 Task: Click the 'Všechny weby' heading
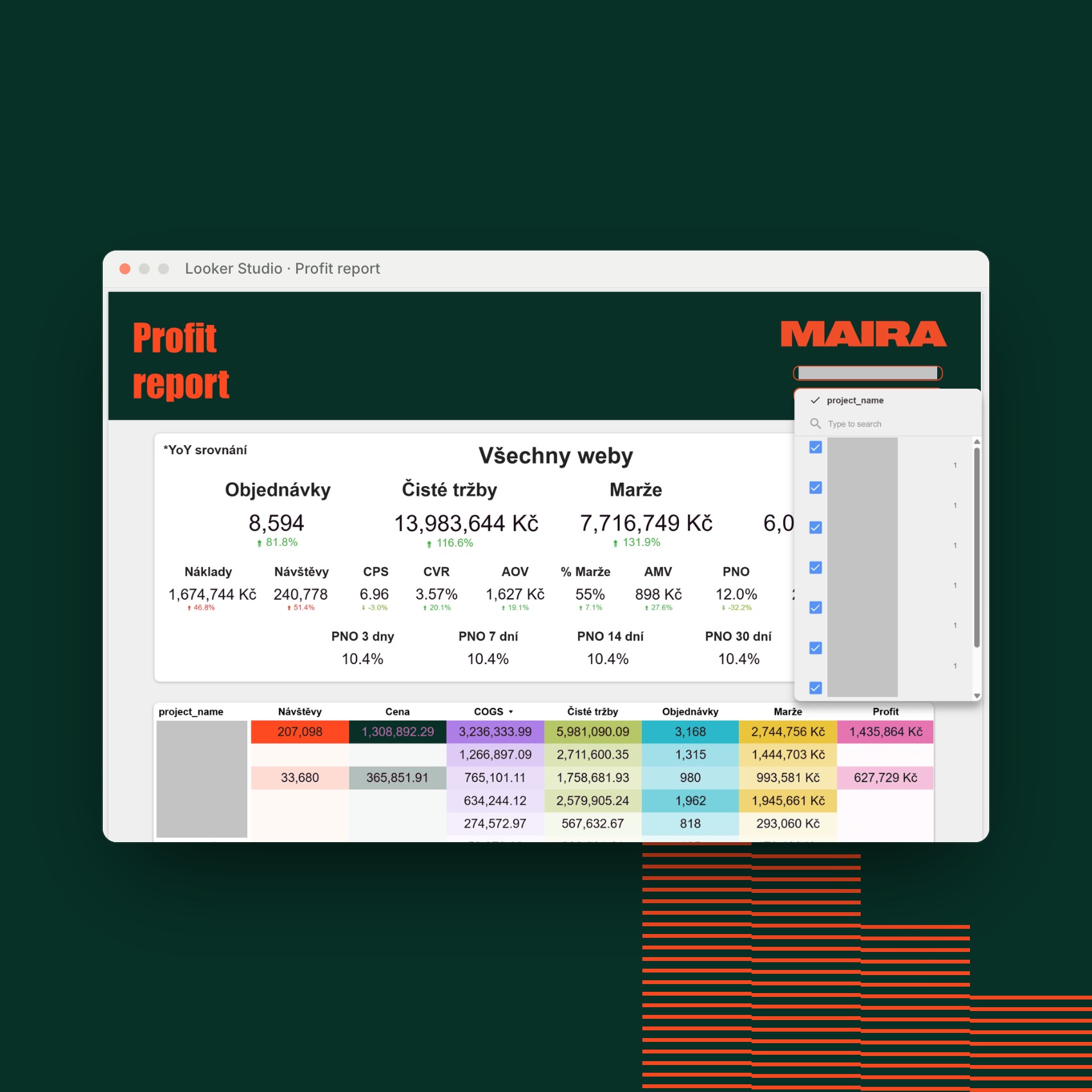(556, 455)
